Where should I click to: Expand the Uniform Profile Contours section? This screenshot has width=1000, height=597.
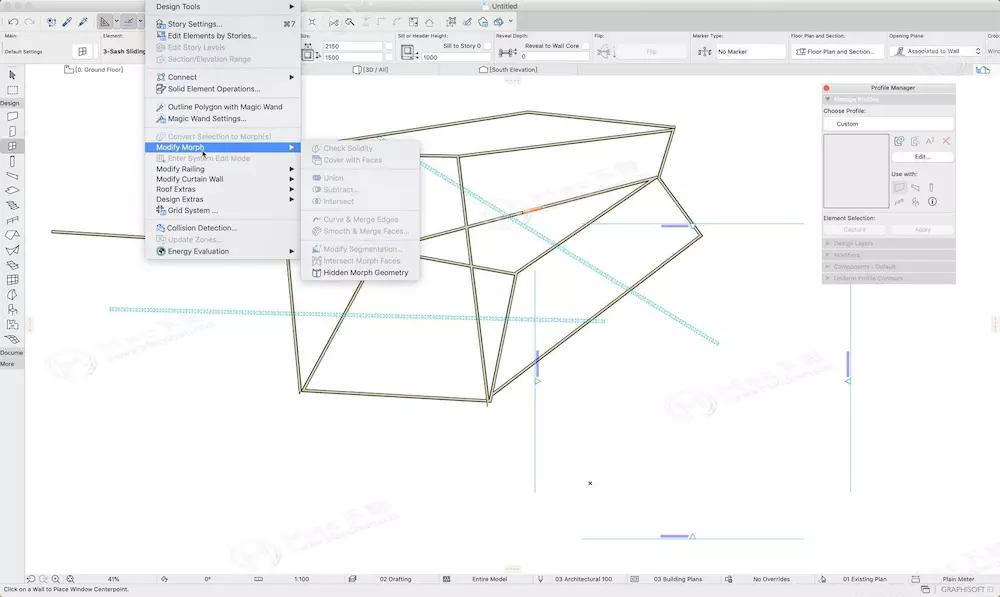(888, 279)
